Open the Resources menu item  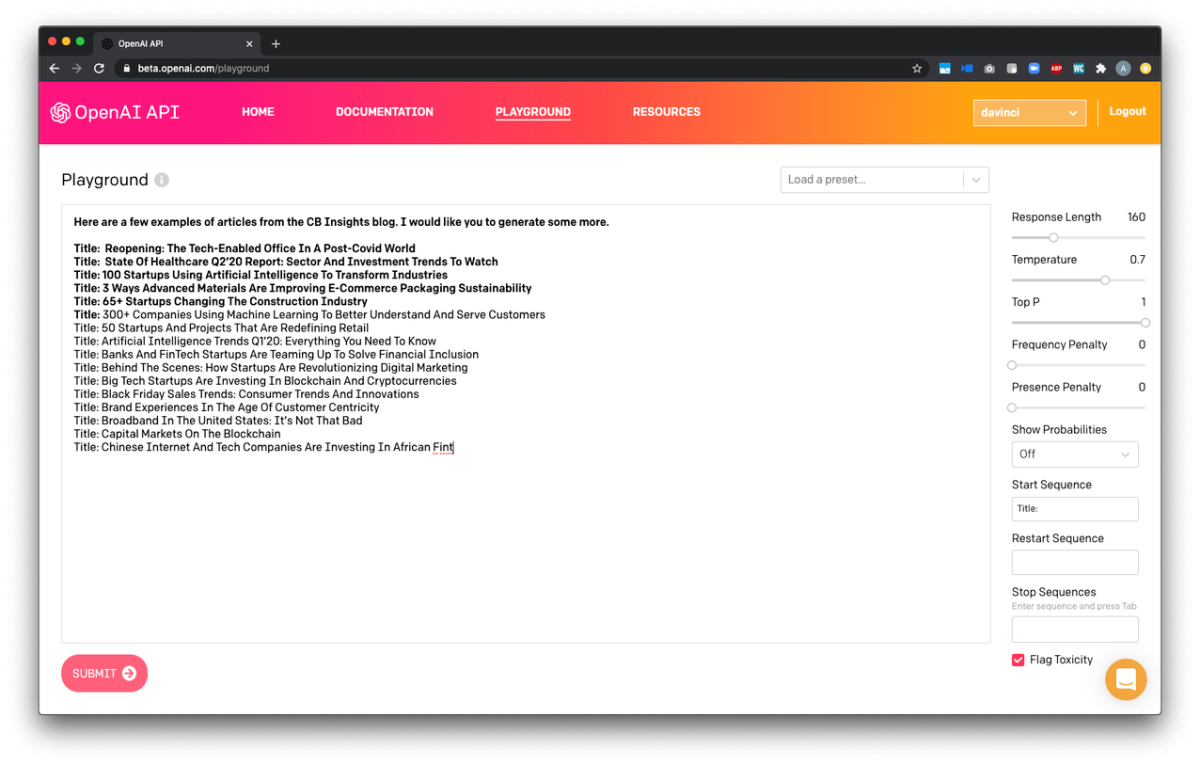(666, 112)
